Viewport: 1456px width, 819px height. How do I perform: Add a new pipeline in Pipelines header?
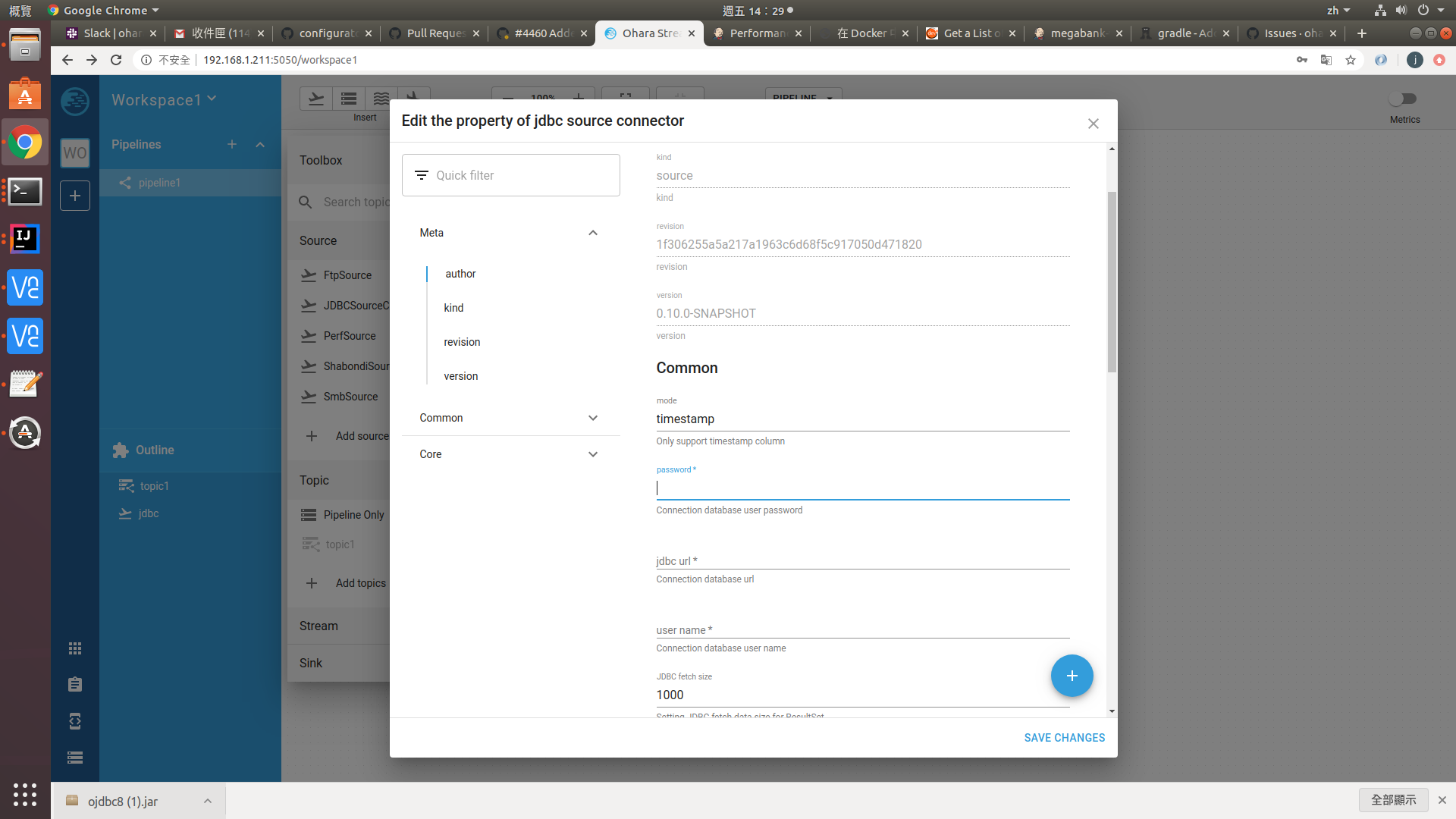tap(232, 144)
